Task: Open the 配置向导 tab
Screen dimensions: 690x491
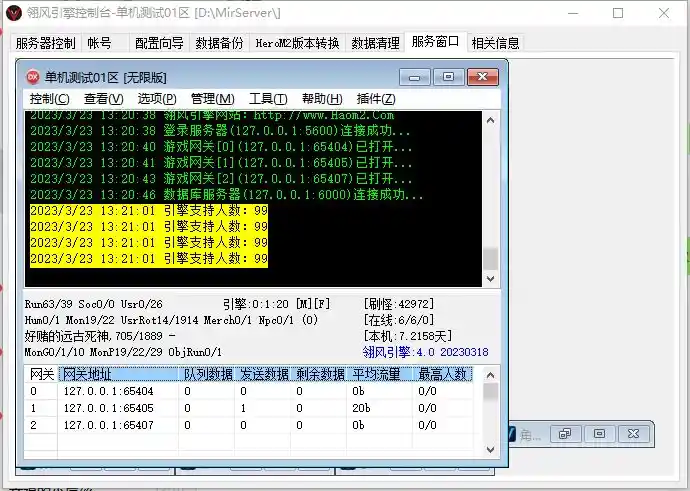Action: pos(159,43)
